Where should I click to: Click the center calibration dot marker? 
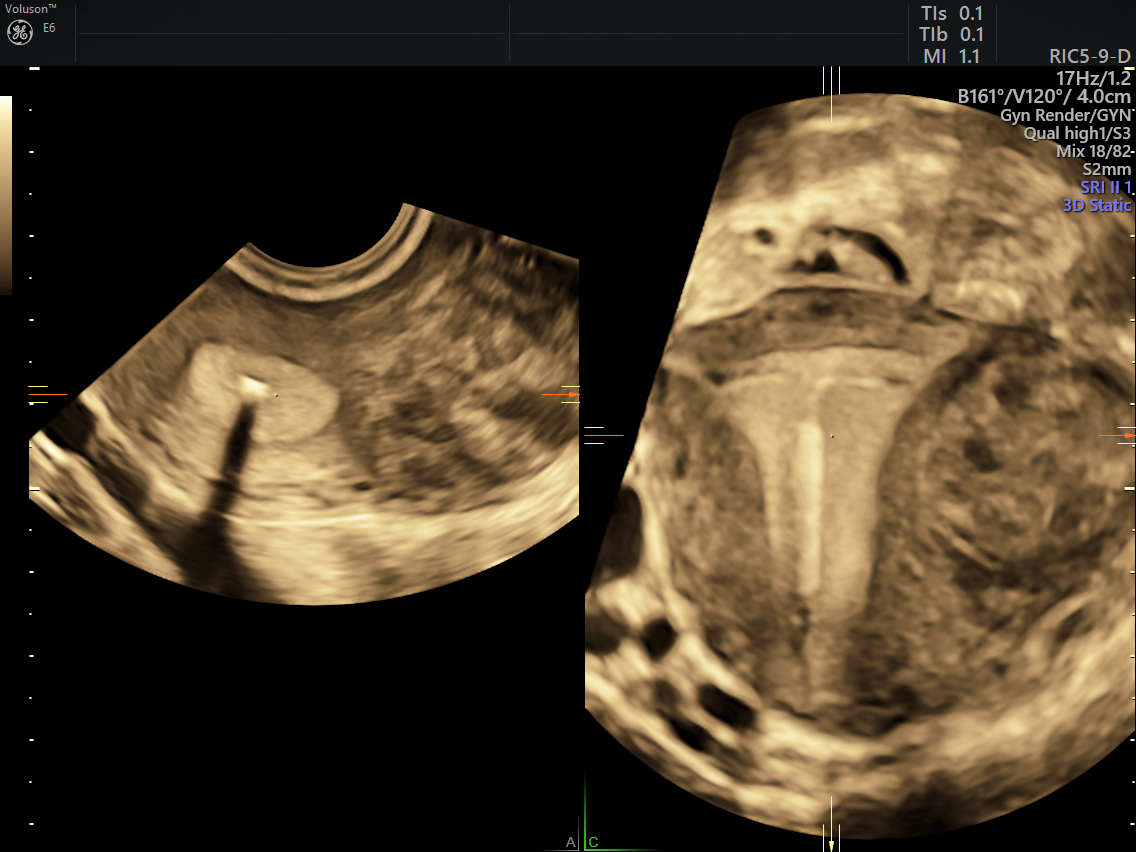(831, 436)
